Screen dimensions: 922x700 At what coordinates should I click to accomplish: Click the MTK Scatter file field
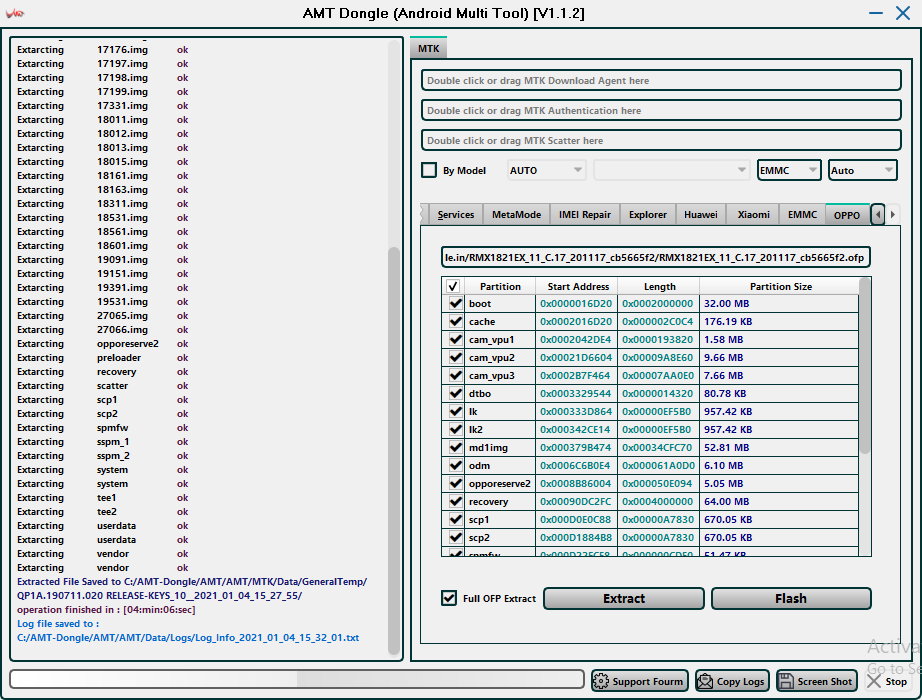click(661, 141)
